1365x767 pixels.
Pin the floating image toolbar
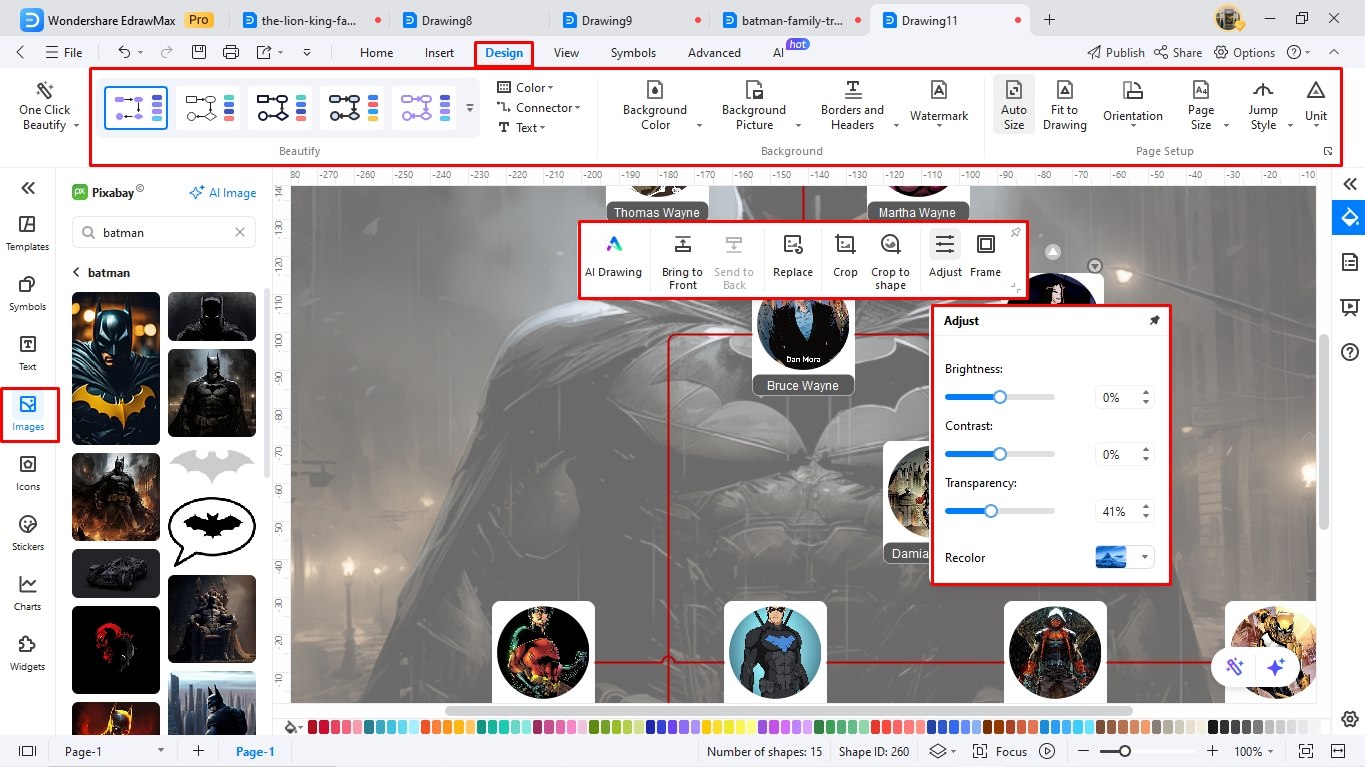[1015, 232]
